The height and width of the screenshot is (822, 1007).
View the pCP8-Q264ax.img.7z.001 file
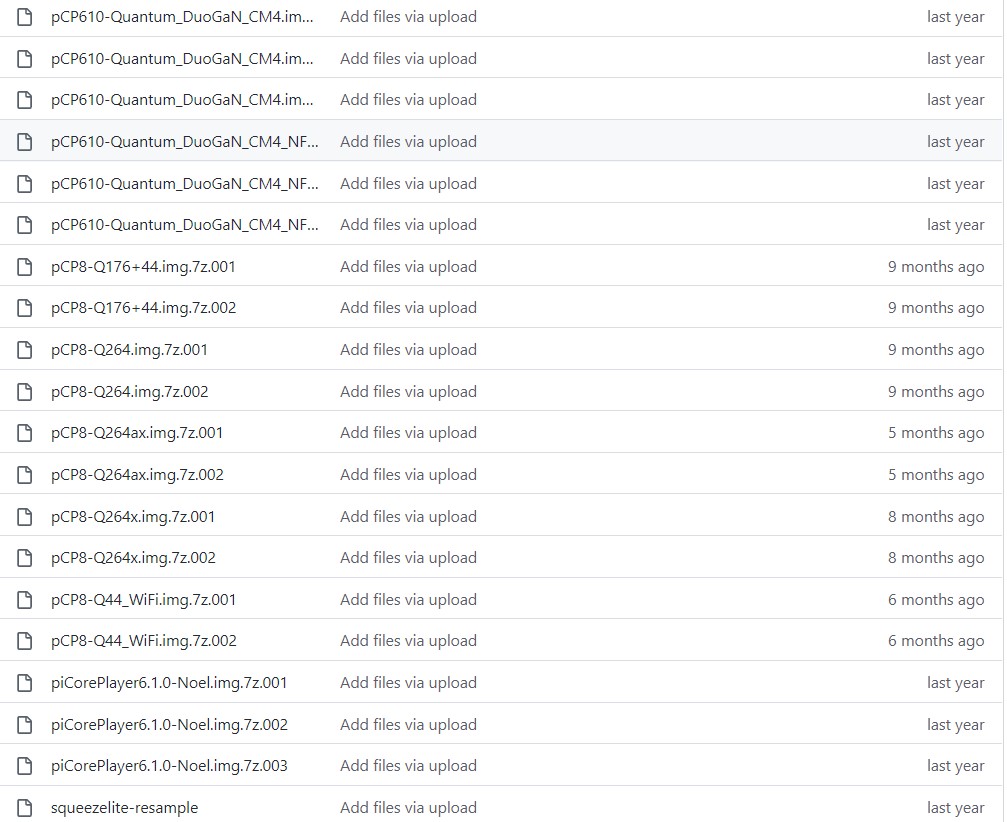(x=137, y=433)
